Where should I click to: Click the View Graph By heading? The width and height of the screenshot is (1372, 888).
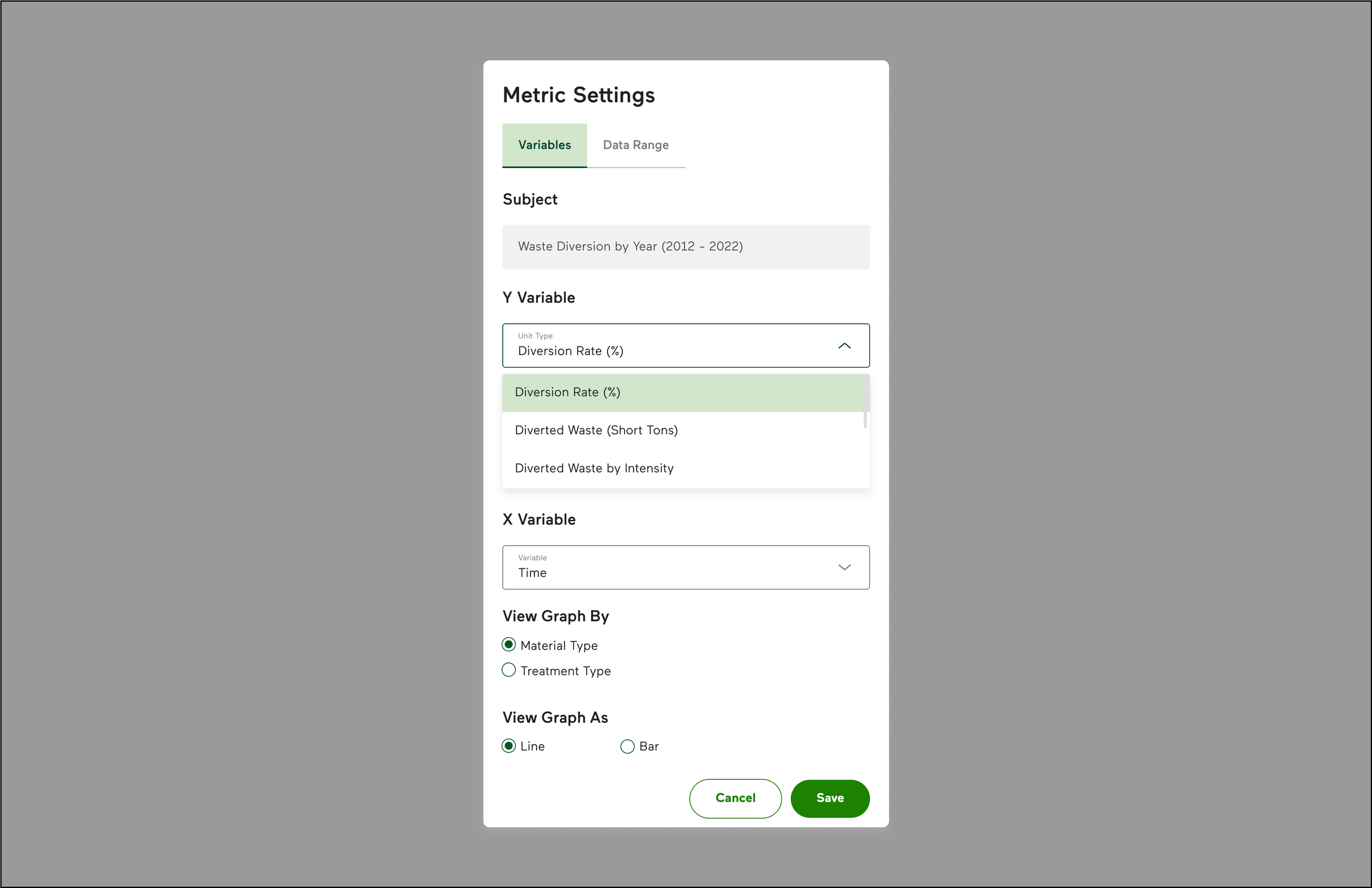pos(555,616)
